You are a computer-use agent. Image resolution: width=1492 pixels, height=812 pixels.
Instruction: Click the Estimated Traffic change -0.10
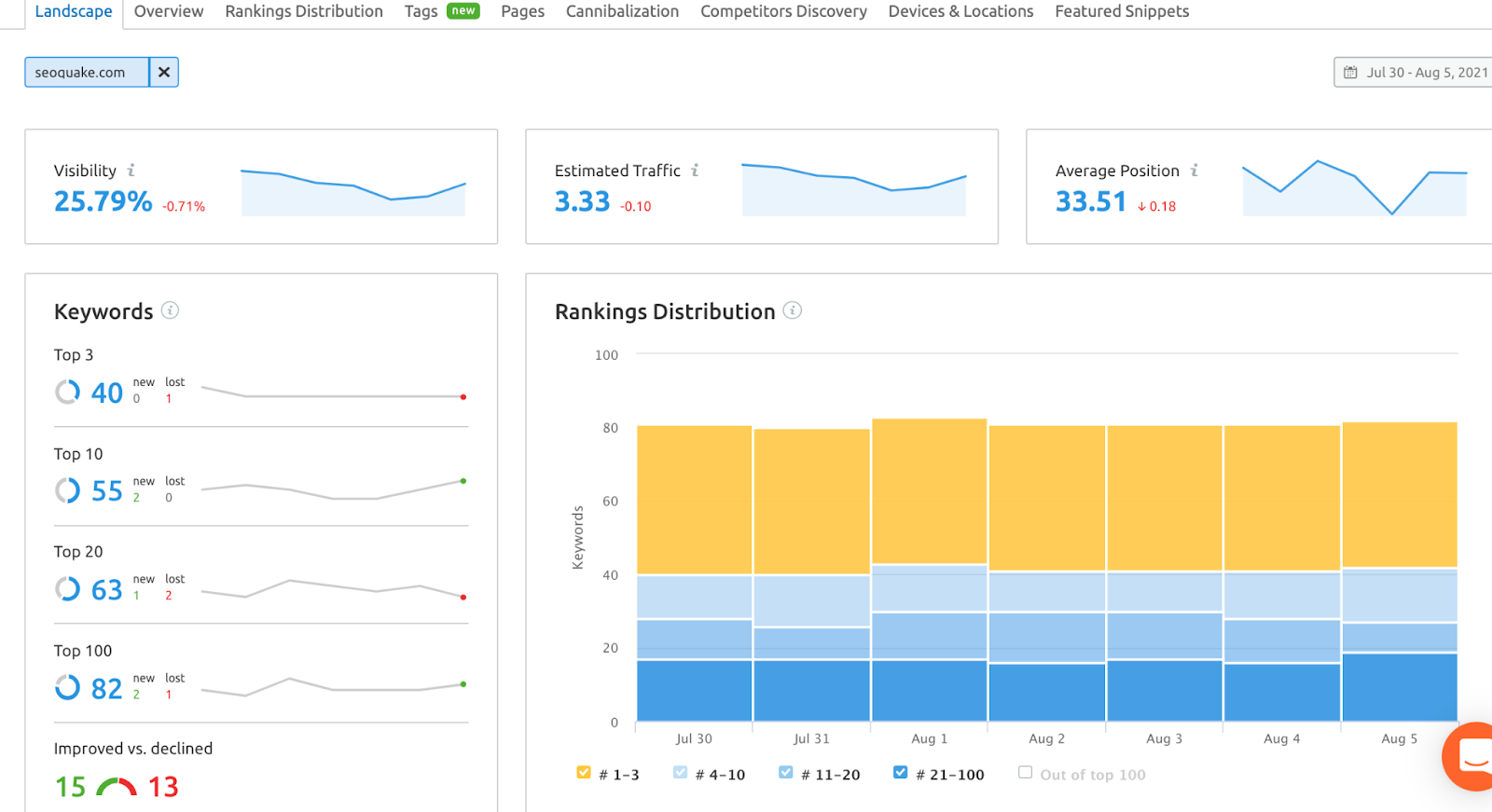tap(636, 207)
